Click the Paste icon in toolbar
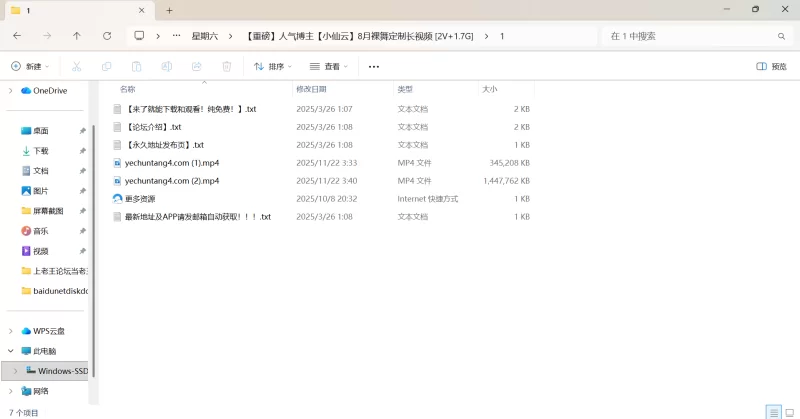The image size is (800, 419). click(x=136, y=67)
